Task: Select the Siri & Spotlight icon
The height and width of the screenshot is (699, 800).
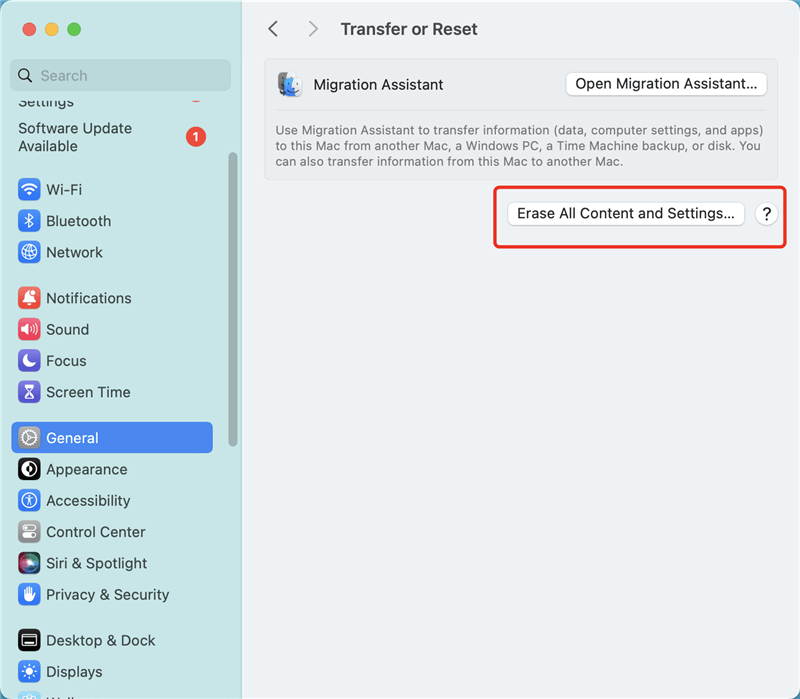Action: point(28,563)
